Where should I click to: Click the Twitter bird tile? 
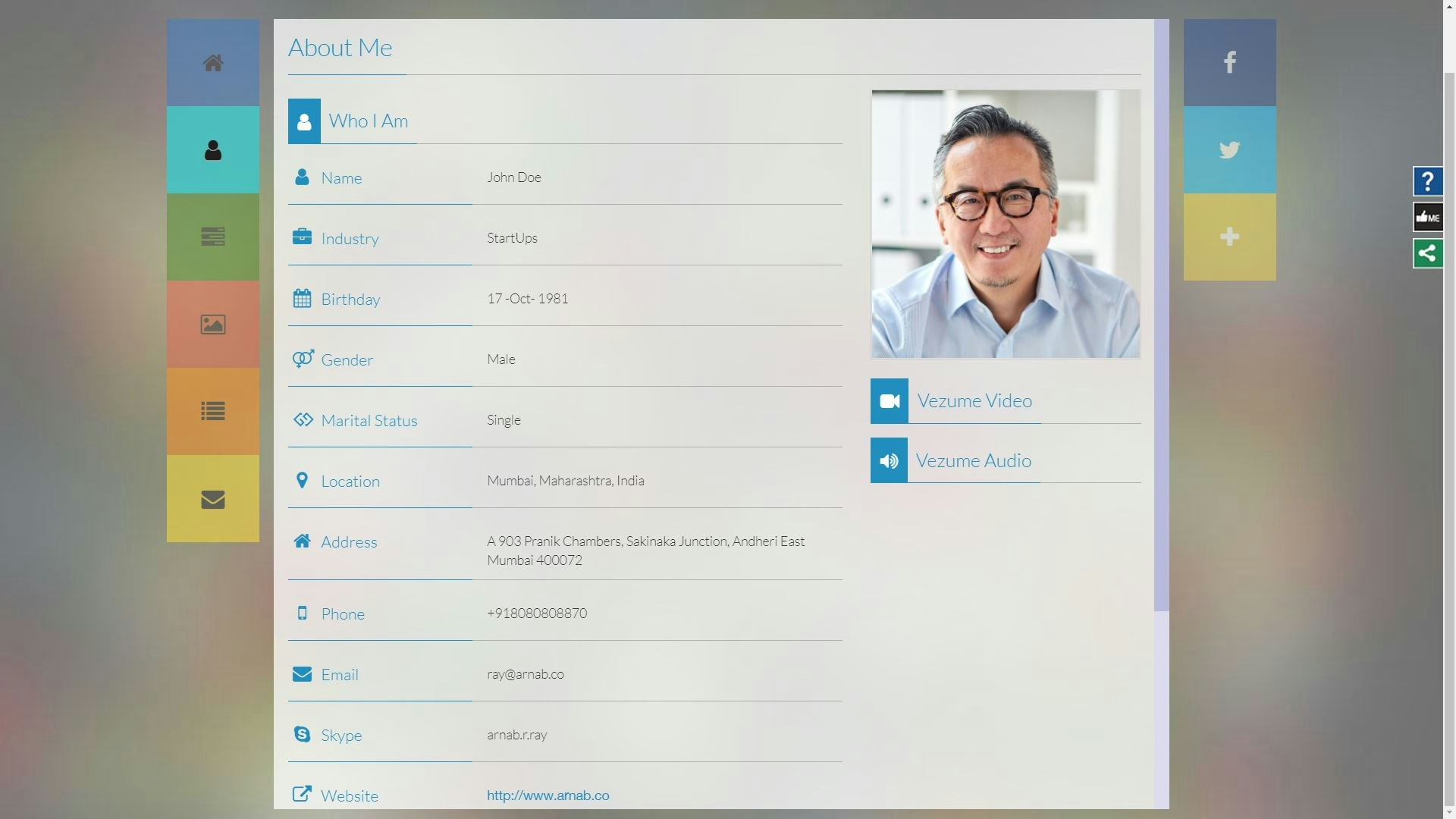1229,149
